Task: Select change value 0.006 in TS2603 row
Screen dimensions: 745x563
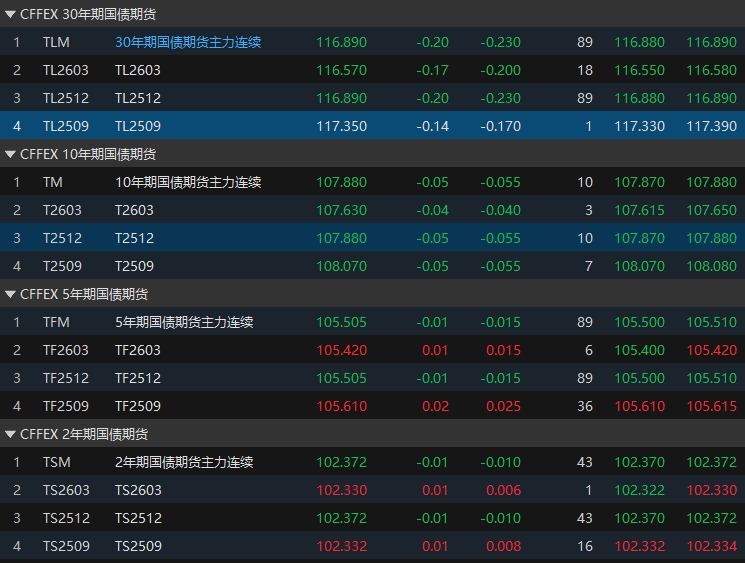Action: [503, 490]
